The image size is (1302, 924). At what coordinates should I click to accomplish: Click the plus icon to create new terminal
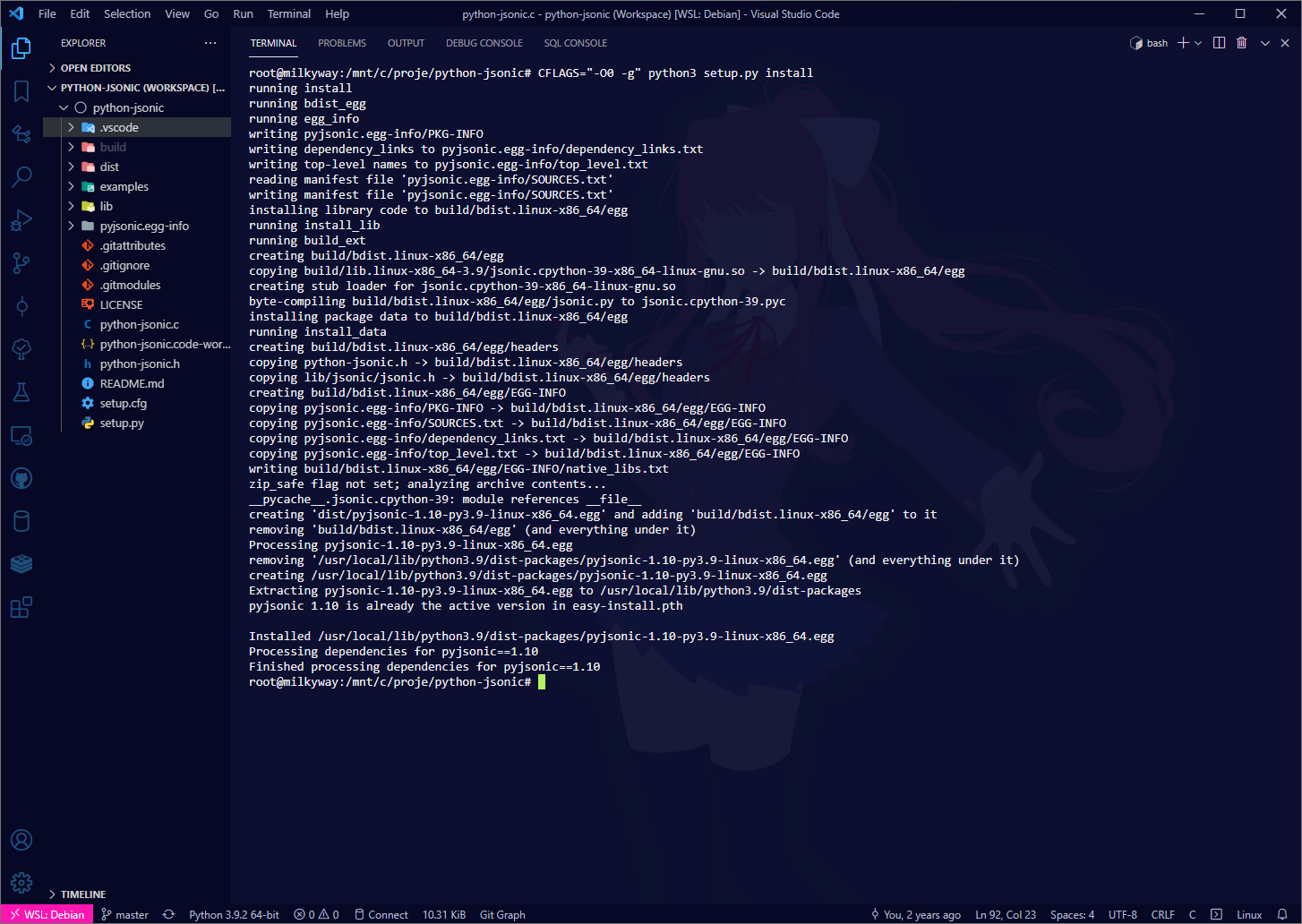(x=1183, y=43)
